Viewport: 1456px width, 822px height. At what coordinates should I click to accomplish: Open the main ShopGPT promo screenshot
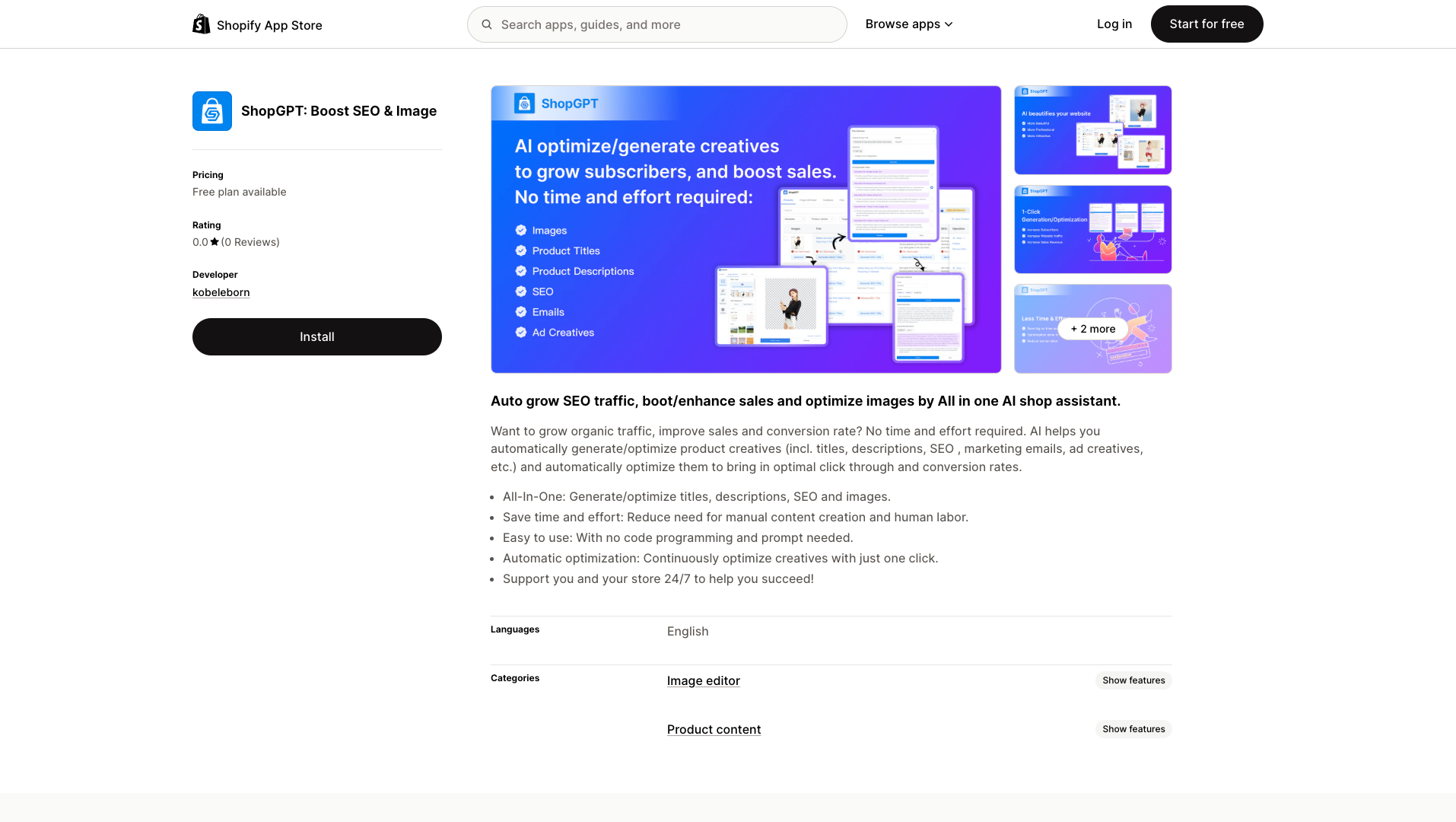[x=745, y=229]
